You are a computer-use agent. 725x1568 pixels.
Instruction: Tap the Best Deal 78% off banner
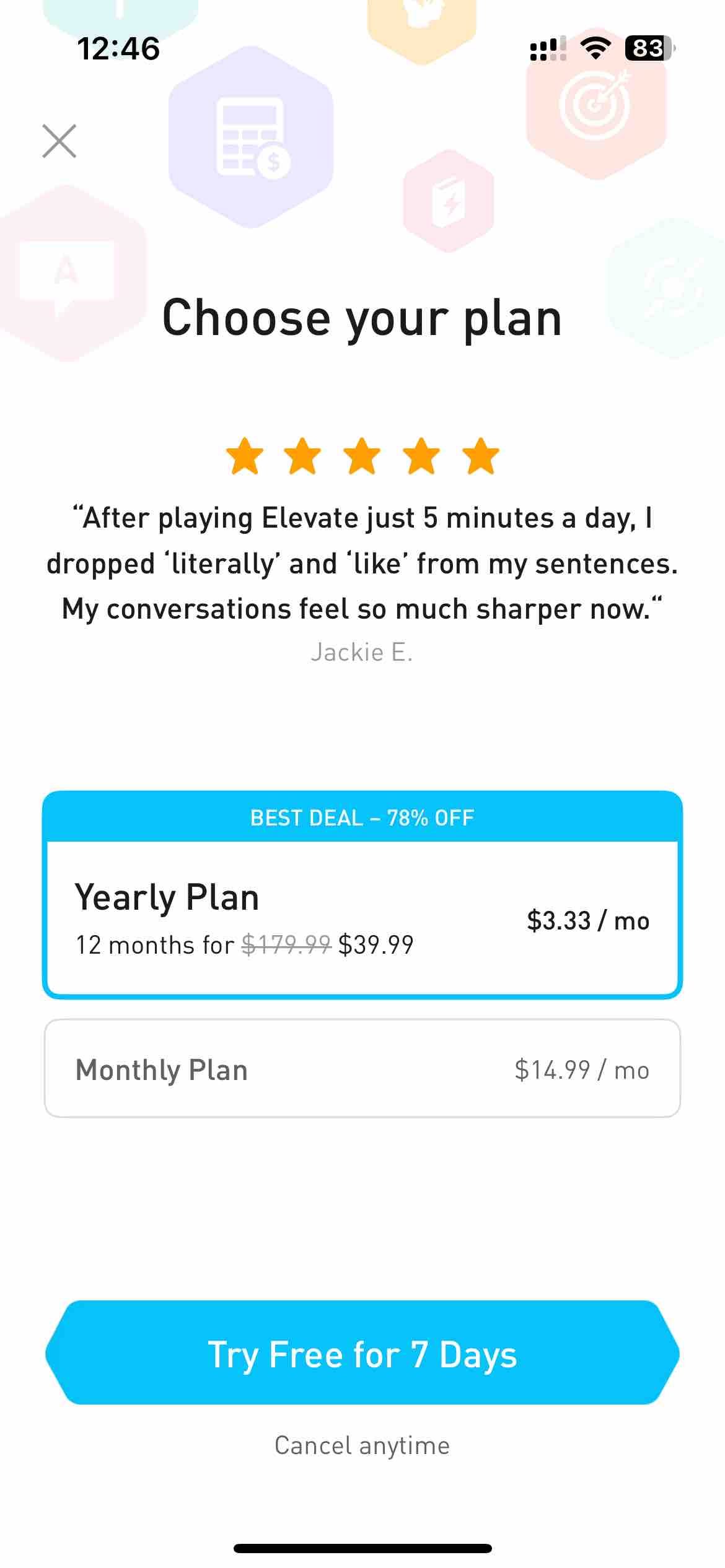[362, 817]
